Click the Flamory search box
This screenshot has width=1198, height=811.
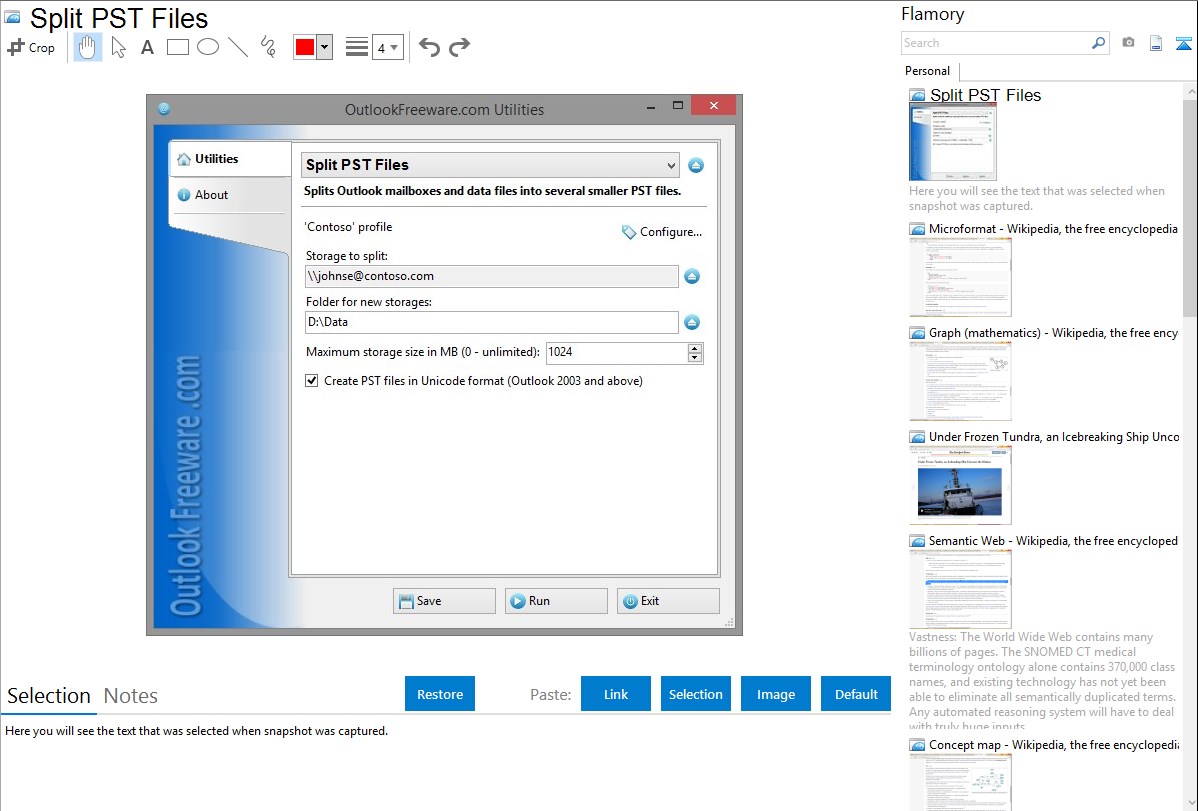tap(996, 43)
